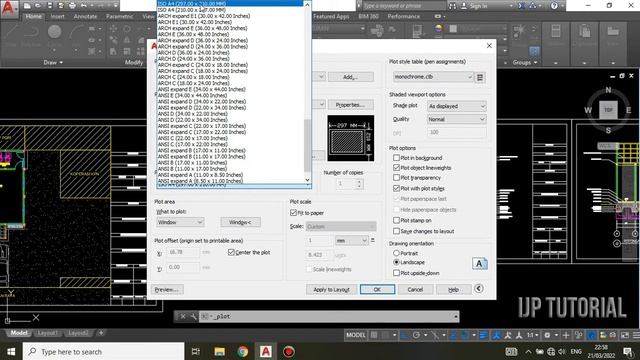
Task: Click the Open file icon in quick access toolbar
Action: pos(38,6)
